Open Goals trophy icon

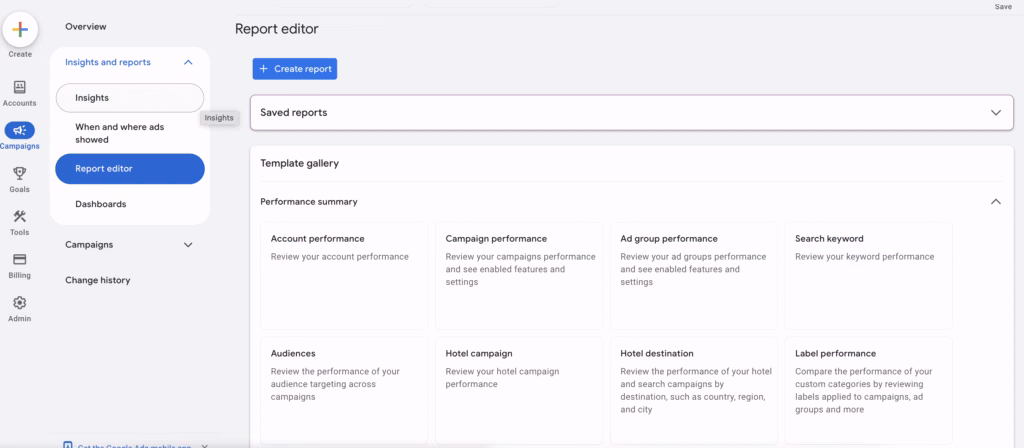[x=20, y=174]
